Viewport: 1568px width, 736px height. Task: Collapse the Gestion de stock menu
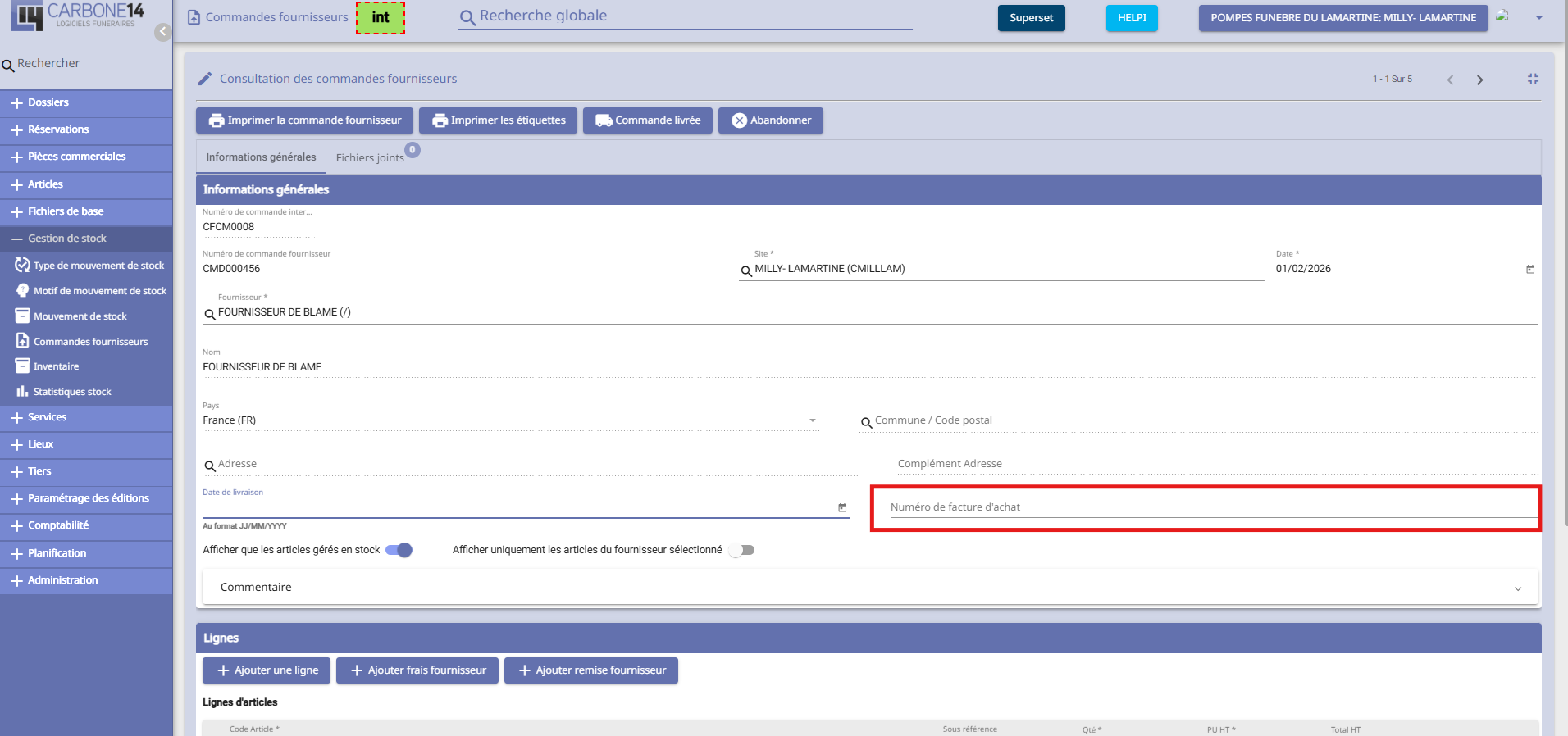(x=67, y=239)
